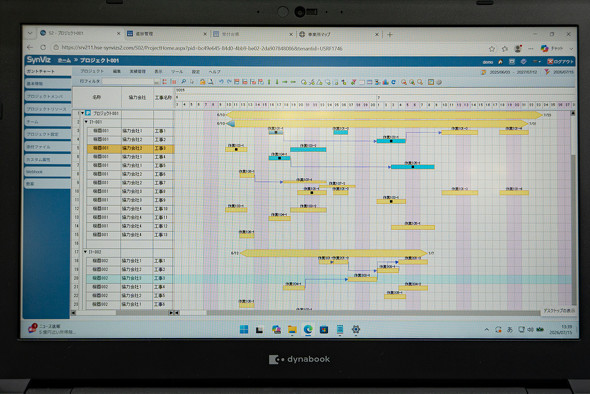Open the Windows Start menu
Screen dimensions: 590x394
point(244,330)
